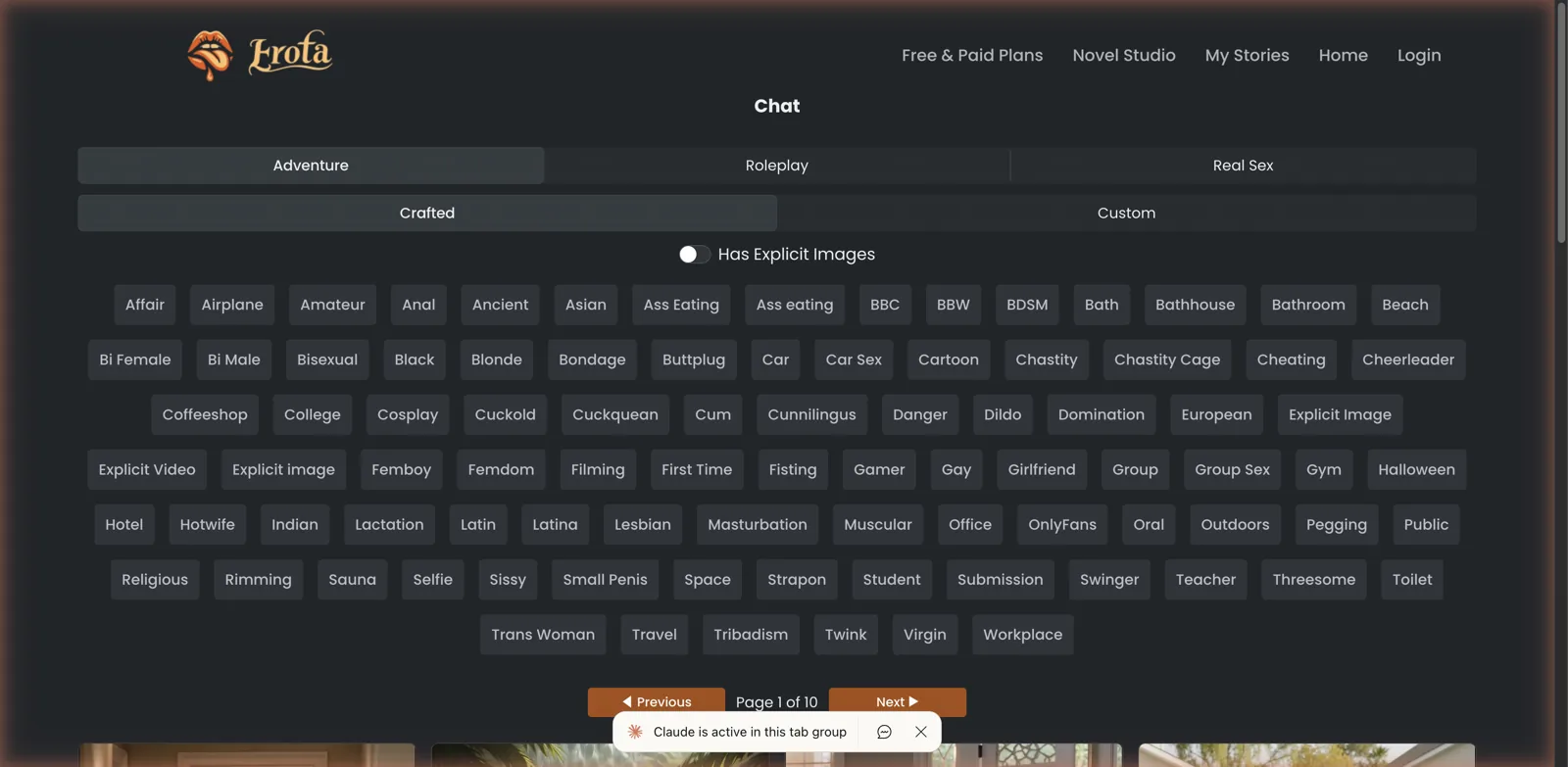Choose the Bathroom tag

(x=1307, y=305)
